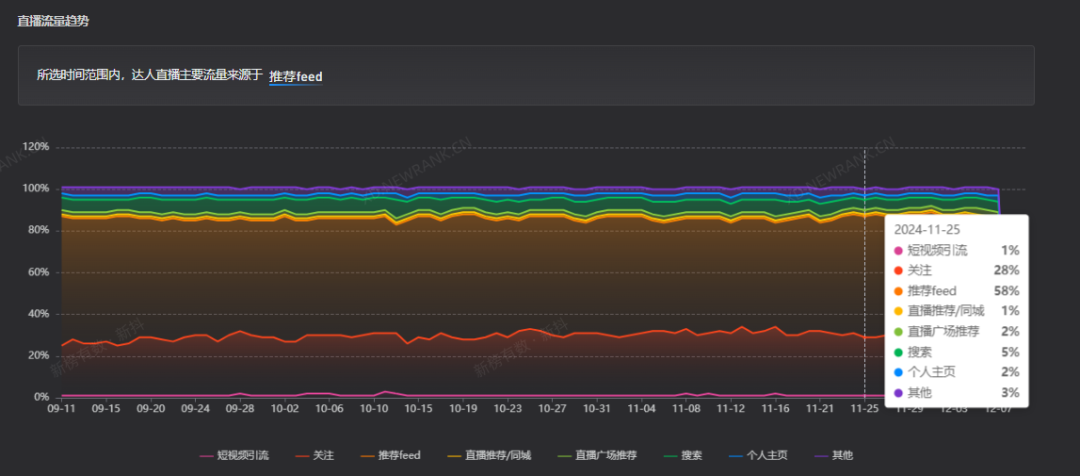Image resolution: width=1080 pixels, height=476 pixels.
Task: Click the 推荐feed underlined link in summary
Action: [295, 77]
